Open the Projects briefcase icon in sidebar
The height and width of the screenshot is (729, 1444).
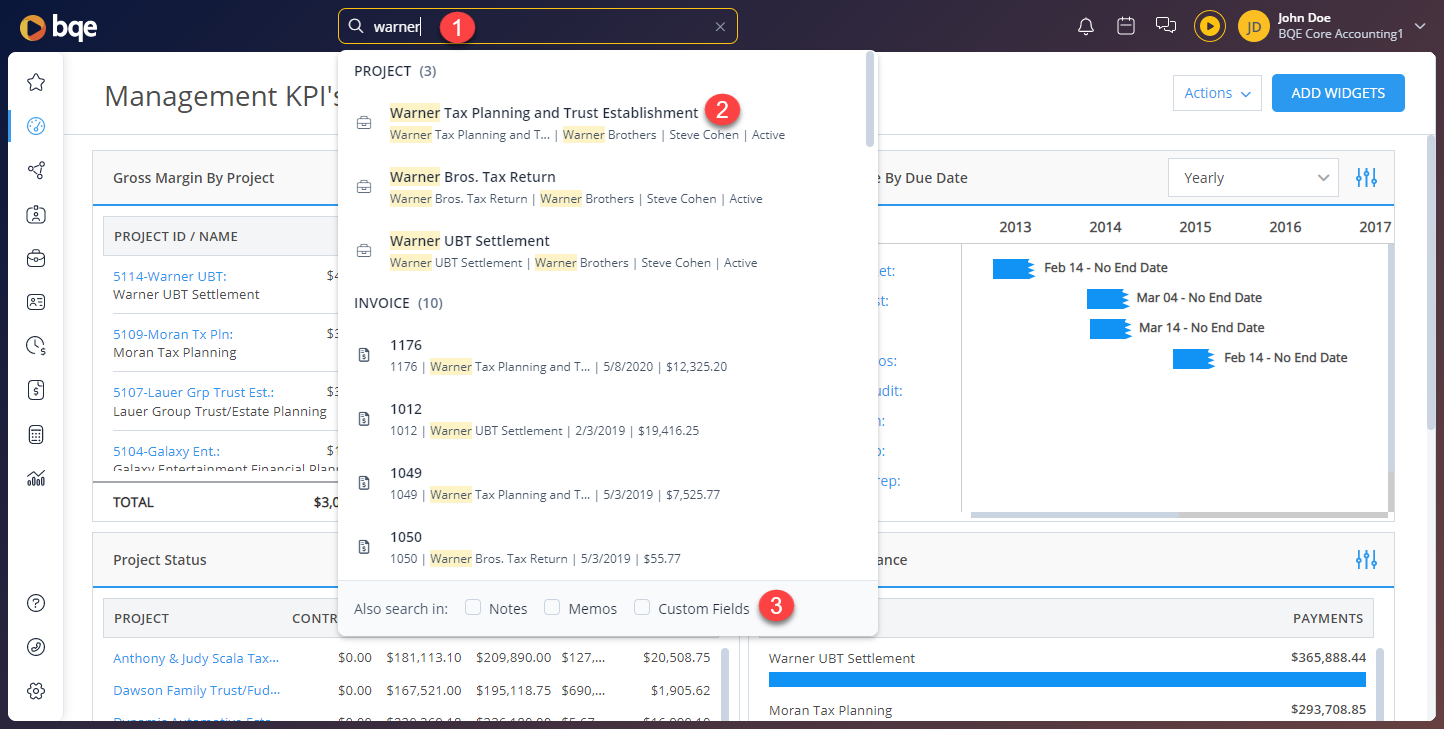[36, 258]
